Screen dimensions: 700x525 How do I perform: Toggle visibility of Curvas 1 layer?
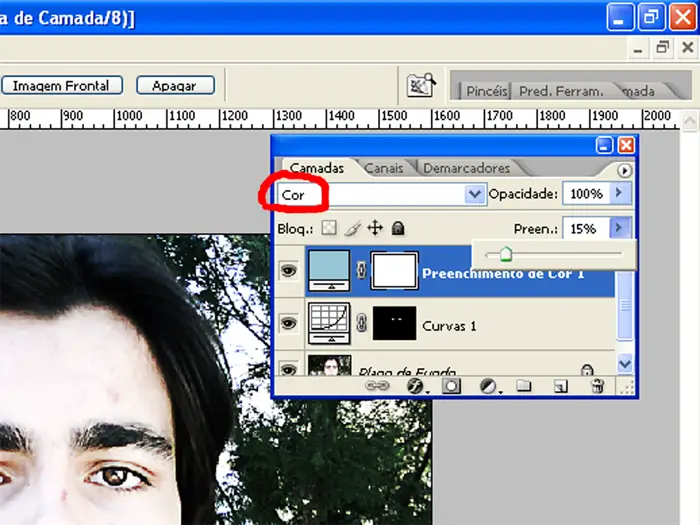click(288, 324)
